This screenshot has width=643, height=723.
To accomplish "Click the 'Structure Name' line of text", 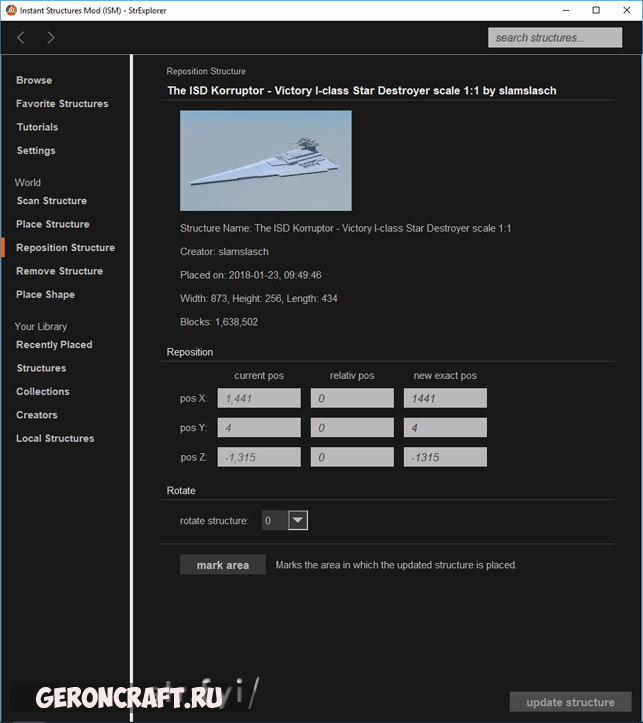I will (346, 229).
